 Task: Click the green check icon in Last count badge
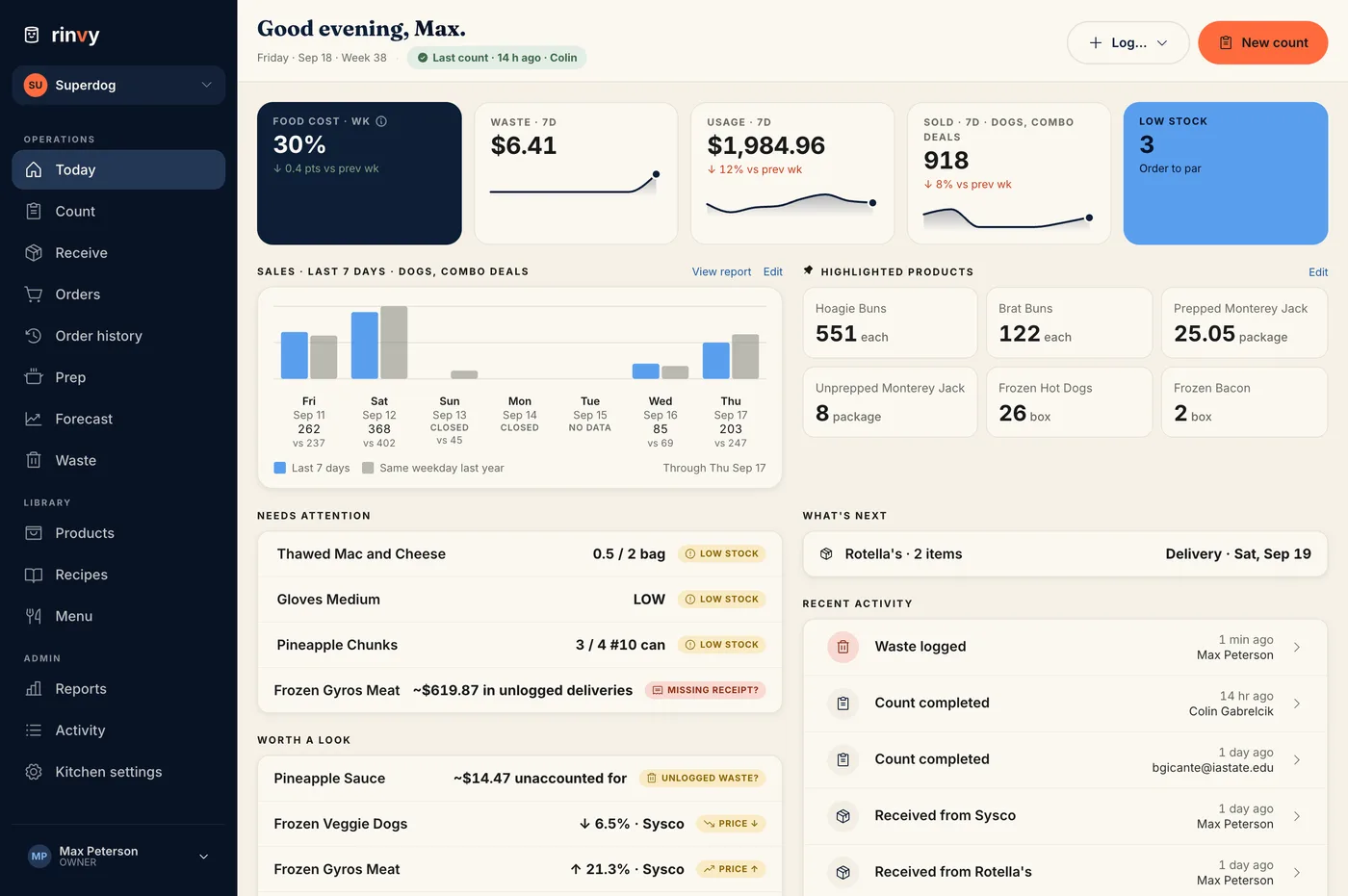click(423, 58)
